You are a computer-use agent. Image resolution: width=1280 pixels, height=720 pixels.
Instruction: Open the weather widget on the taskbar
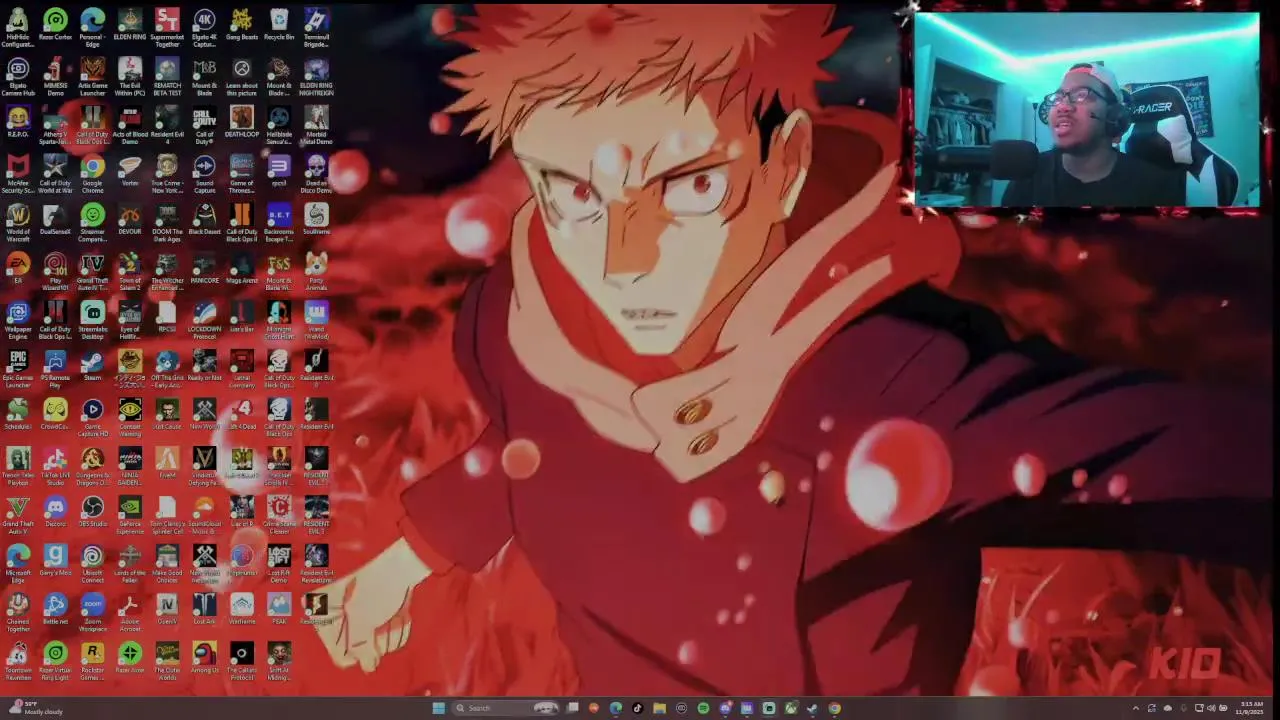point(35,708)
